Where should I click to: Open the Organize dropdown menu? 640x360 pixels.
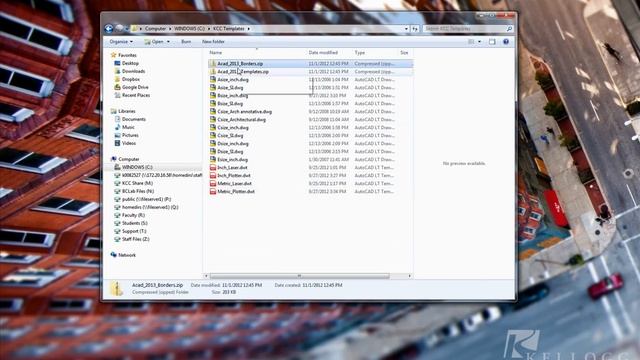pyautogui.click(x=121, y=42)
